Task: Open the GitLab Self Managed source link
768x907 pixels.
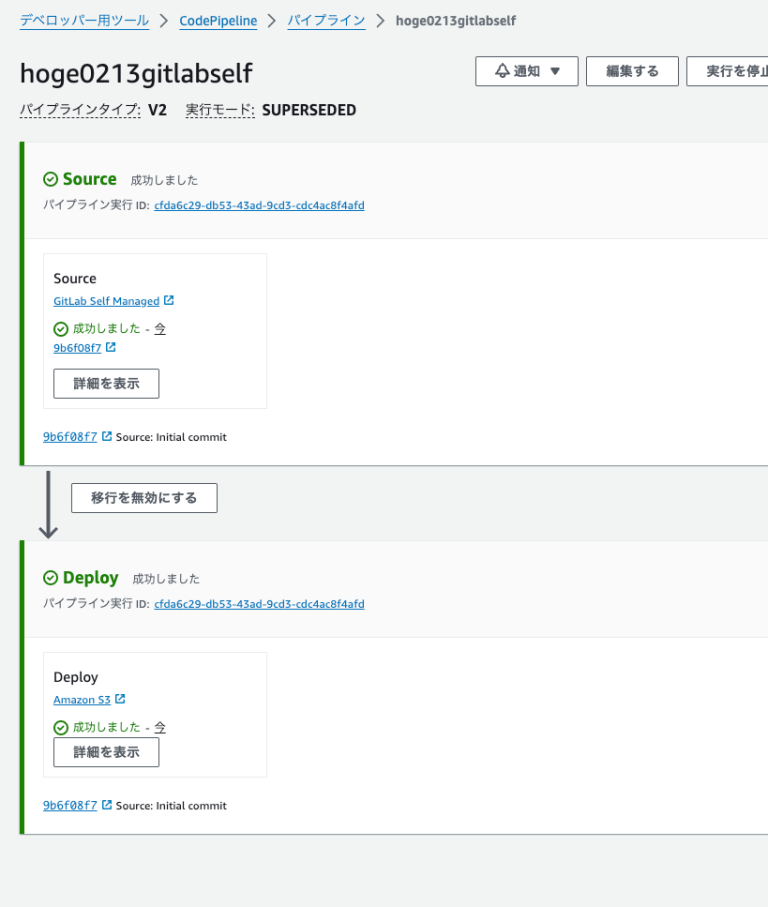Action: click(x=106, y=300)
